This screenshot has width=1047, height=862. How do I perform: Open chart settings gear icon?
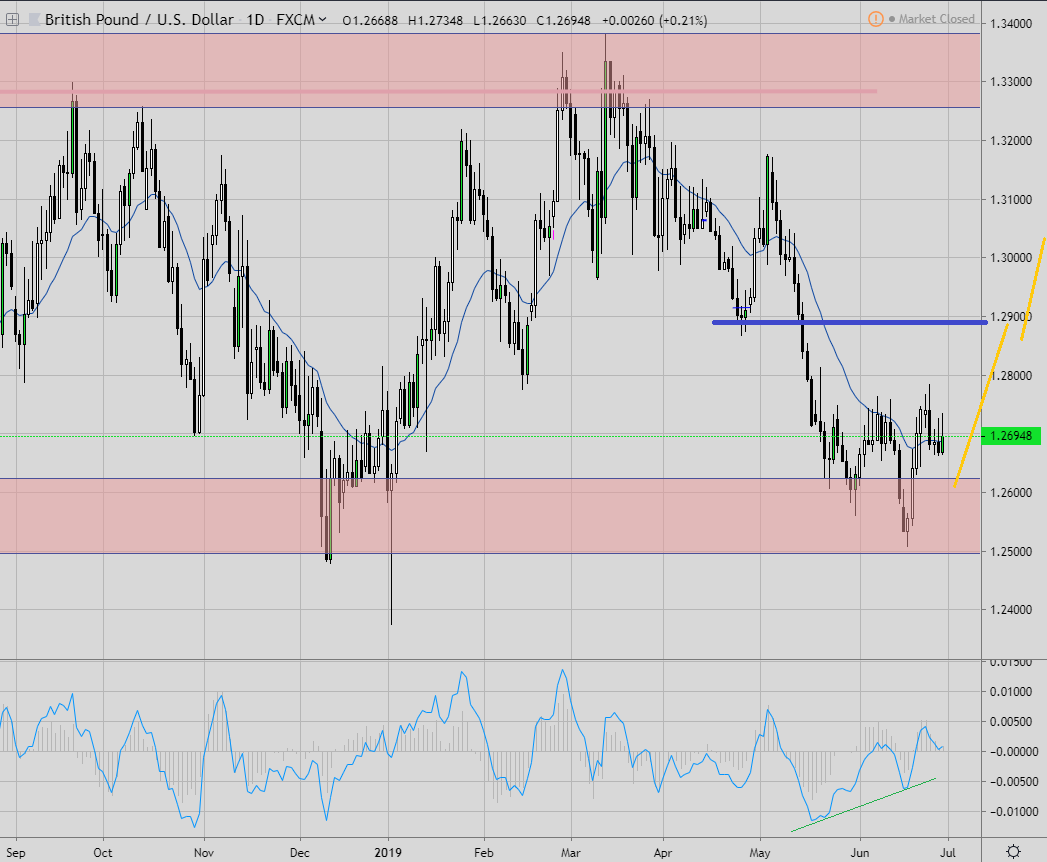pyautogui.click(x=1013, y=851)
